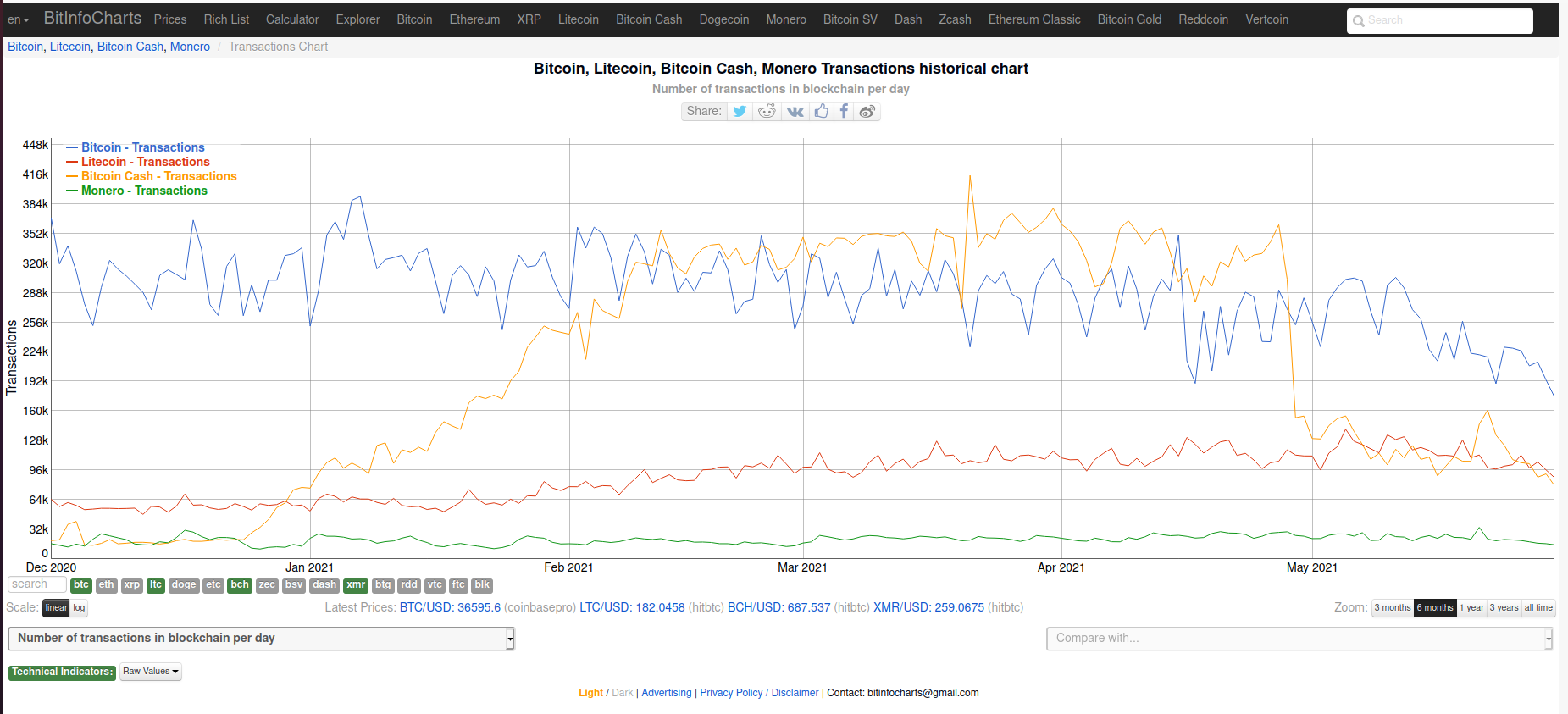The width and height of the screenshot is (1568, 714).
Task: Open the Rich List menu item
Action: pyautogui.click(x=226, y=19)
